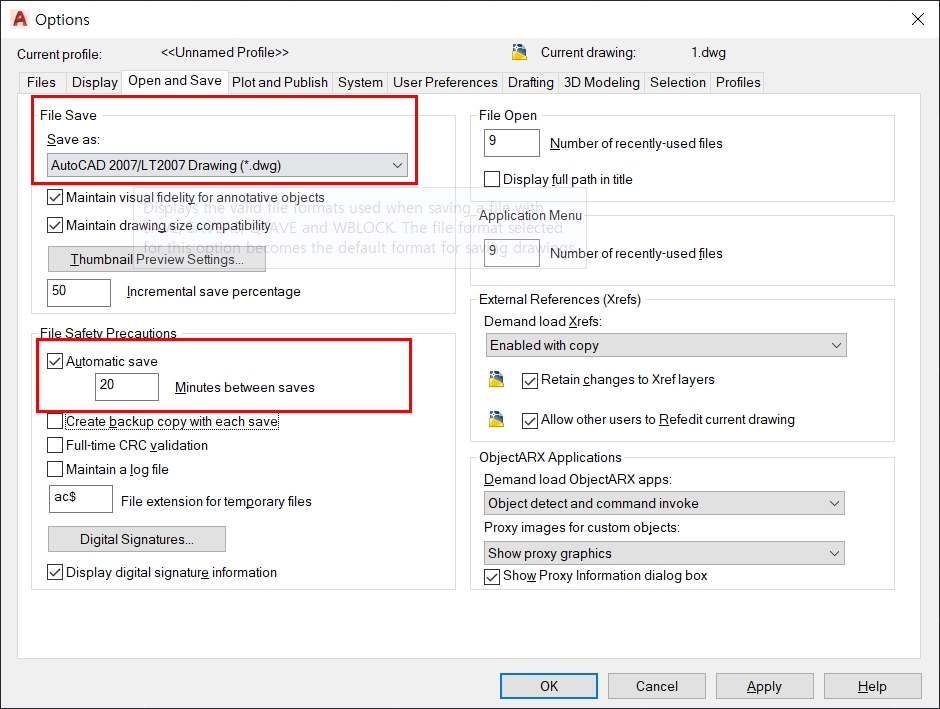Open the Profiles tab

[x=738, y=83]
